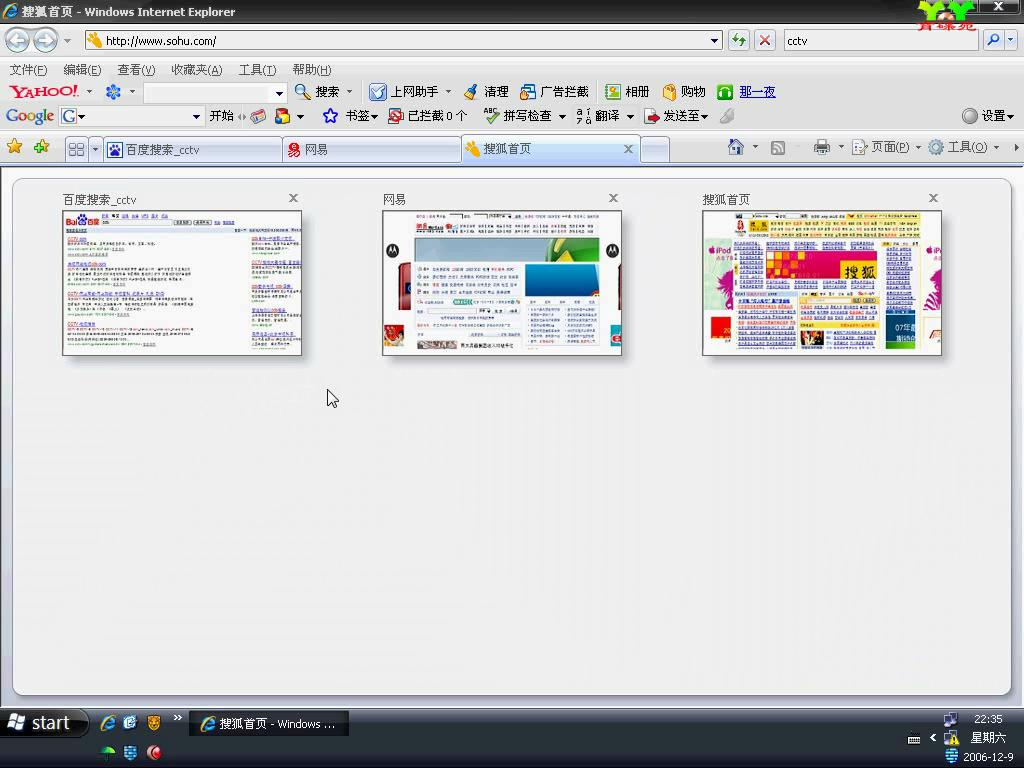Click the 那一夜 link on Yahoo toolbar
The height and width of the screenshot is (768, 1024).
(758, 92)
